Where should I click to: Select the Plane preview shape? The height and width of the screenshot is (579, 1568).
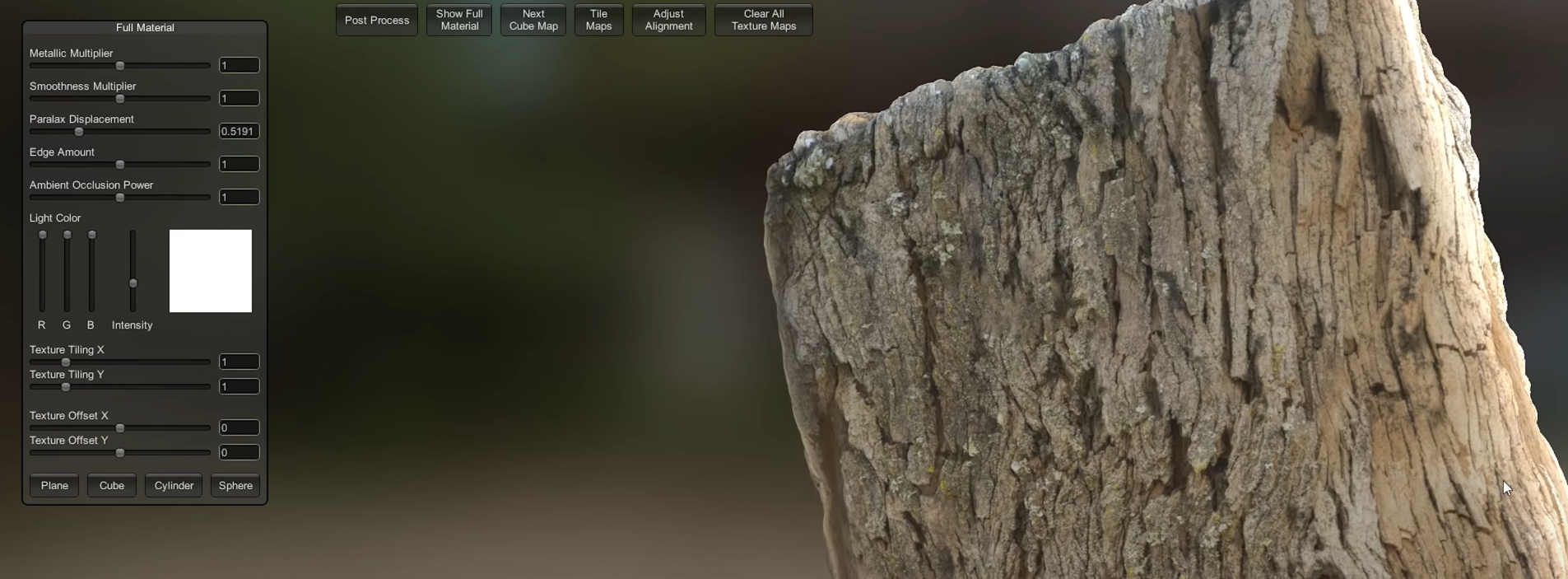coord(54,485)
